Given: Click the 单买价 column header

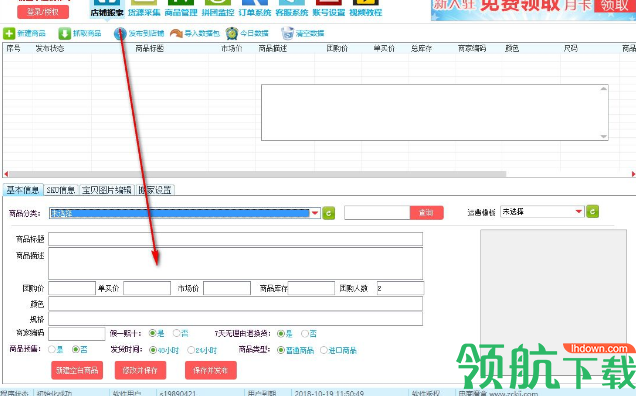Looking at the screenshot, I should [x=384, y=49].
